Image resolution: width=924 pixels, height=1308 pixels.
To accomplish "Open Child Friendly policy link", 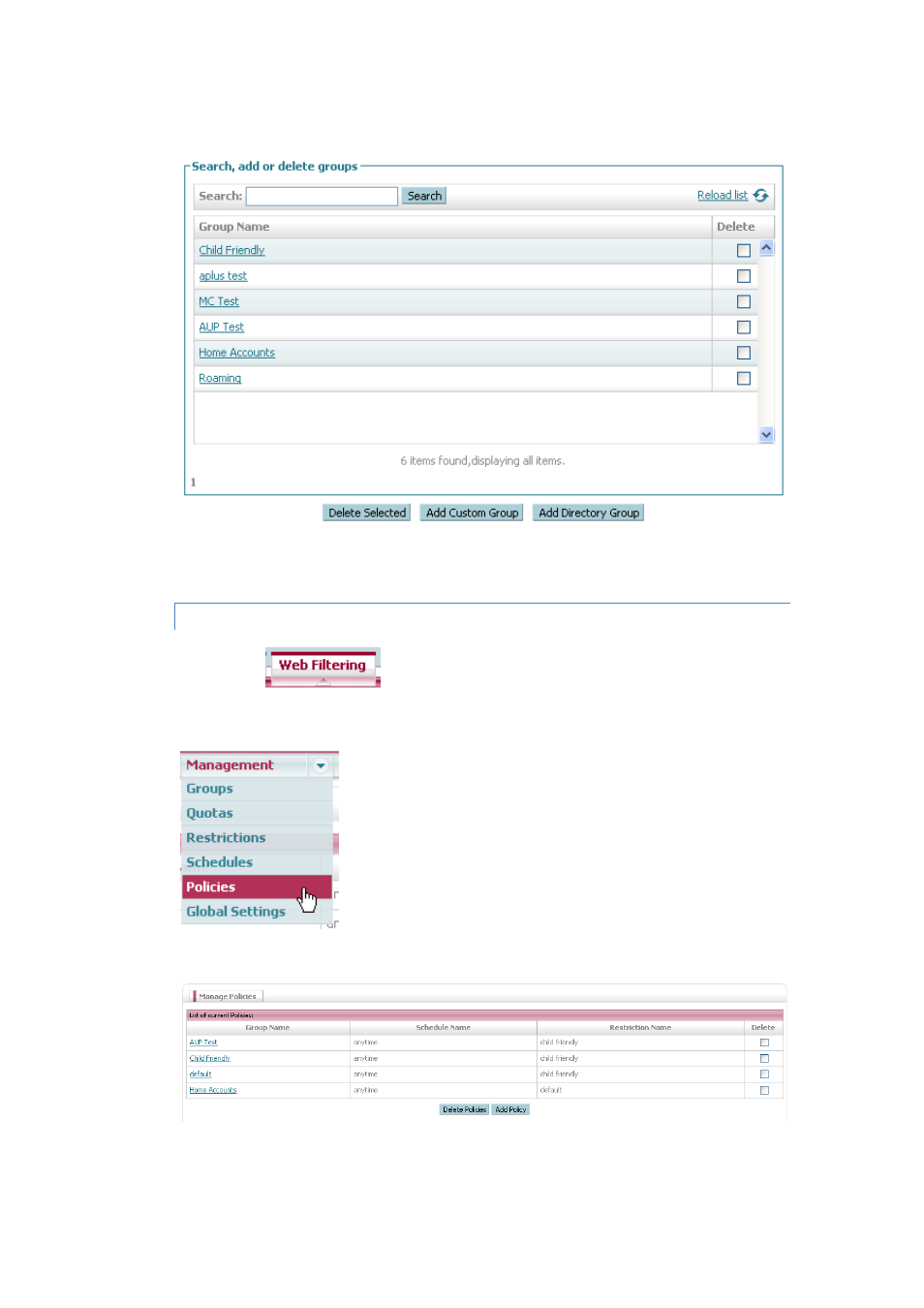I will point(209,1059).
